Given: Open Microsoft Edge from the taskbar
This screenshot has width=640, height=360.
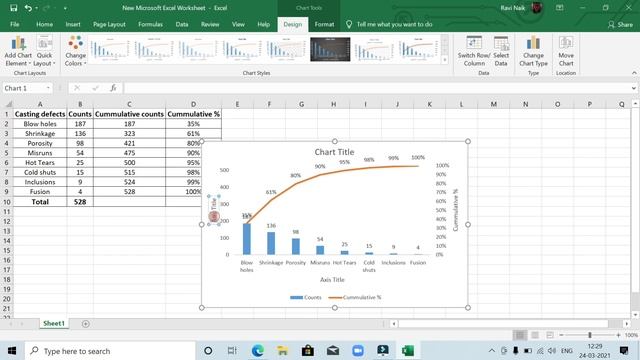Looking at the screenshot, I should click(257, 351).
